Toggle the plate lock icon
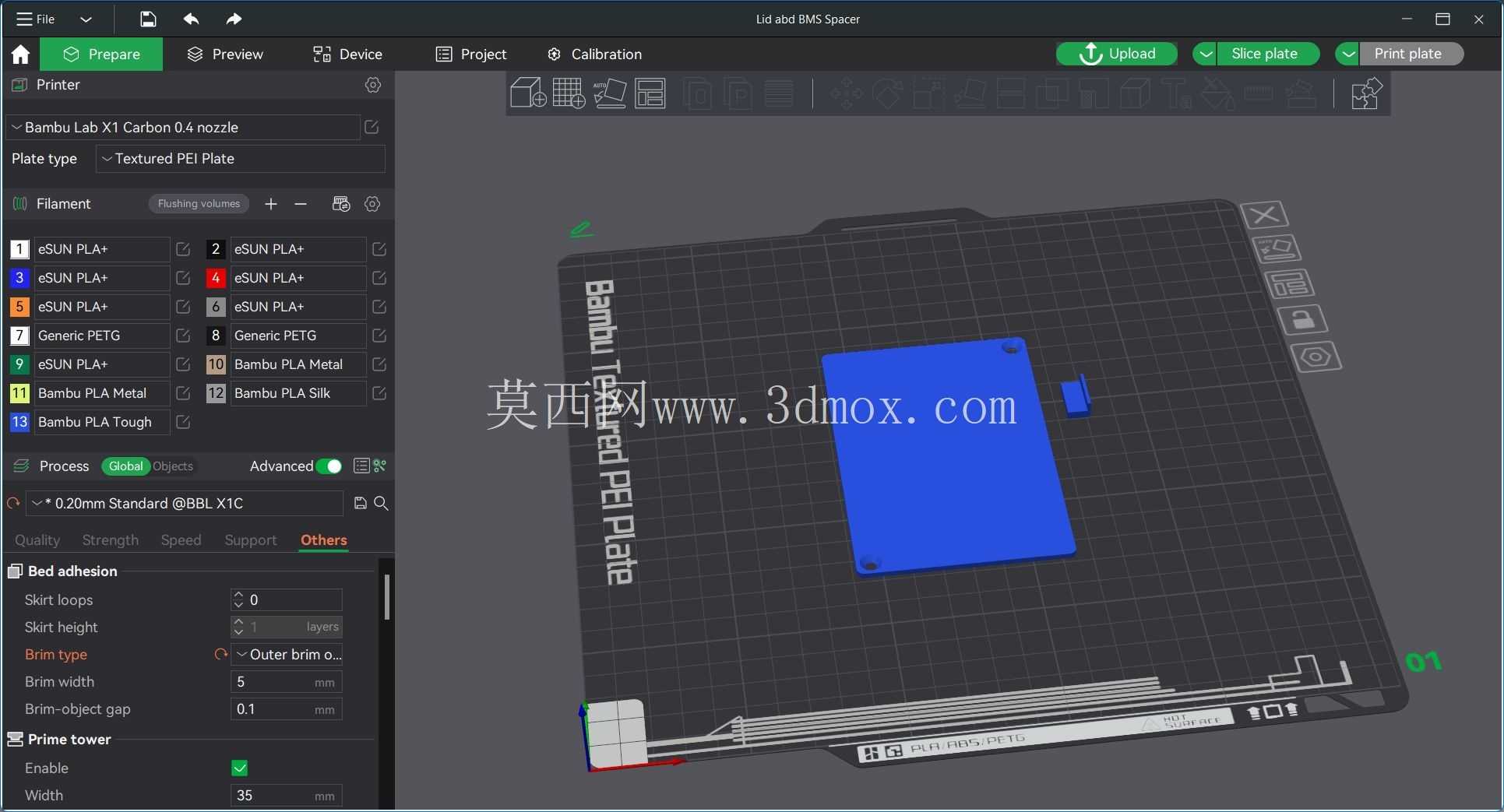Viewport: 1504px width, 812px height. [1302, 320]
